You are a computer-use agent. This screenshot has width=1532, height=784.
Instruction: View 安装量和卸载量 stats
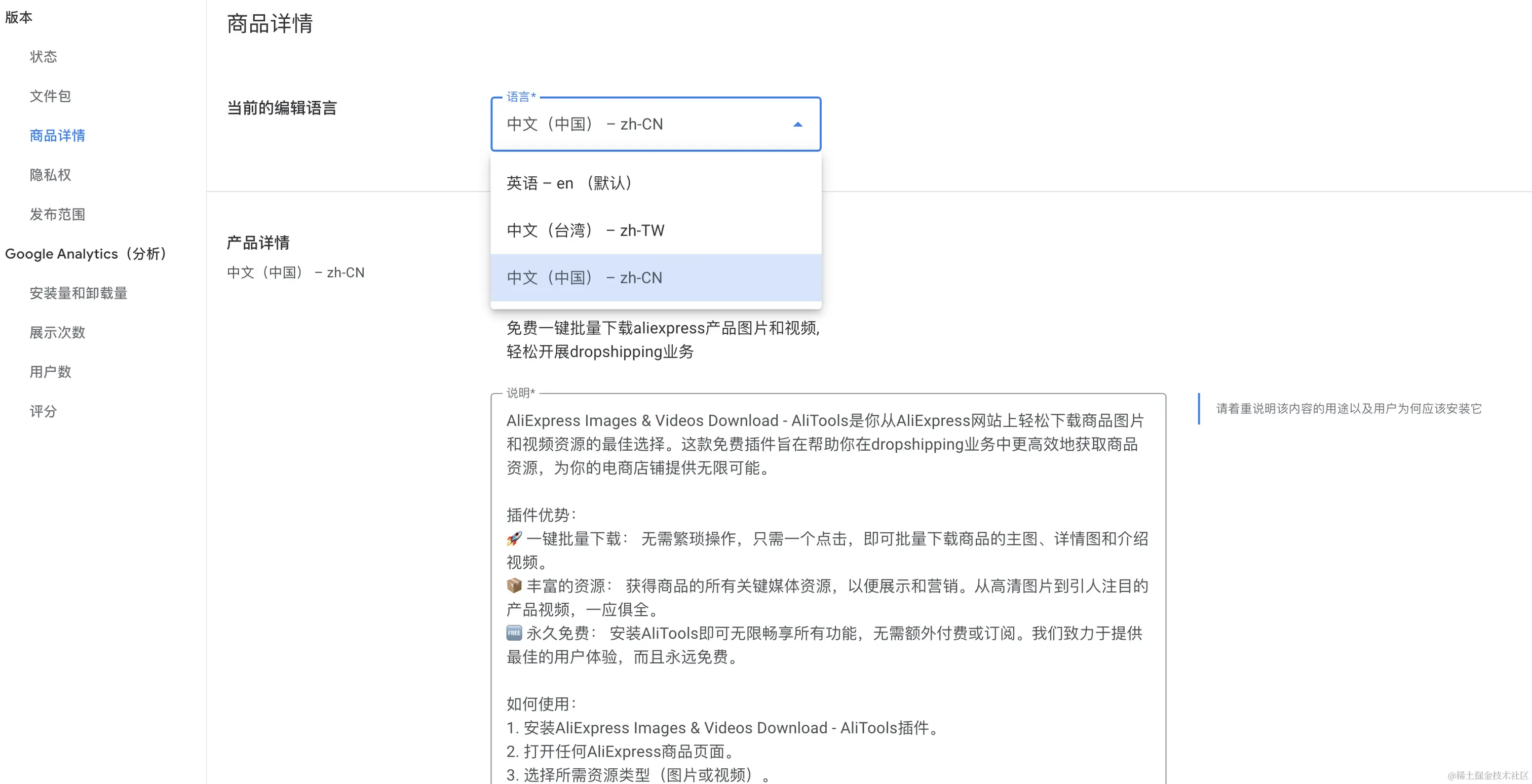79,293
